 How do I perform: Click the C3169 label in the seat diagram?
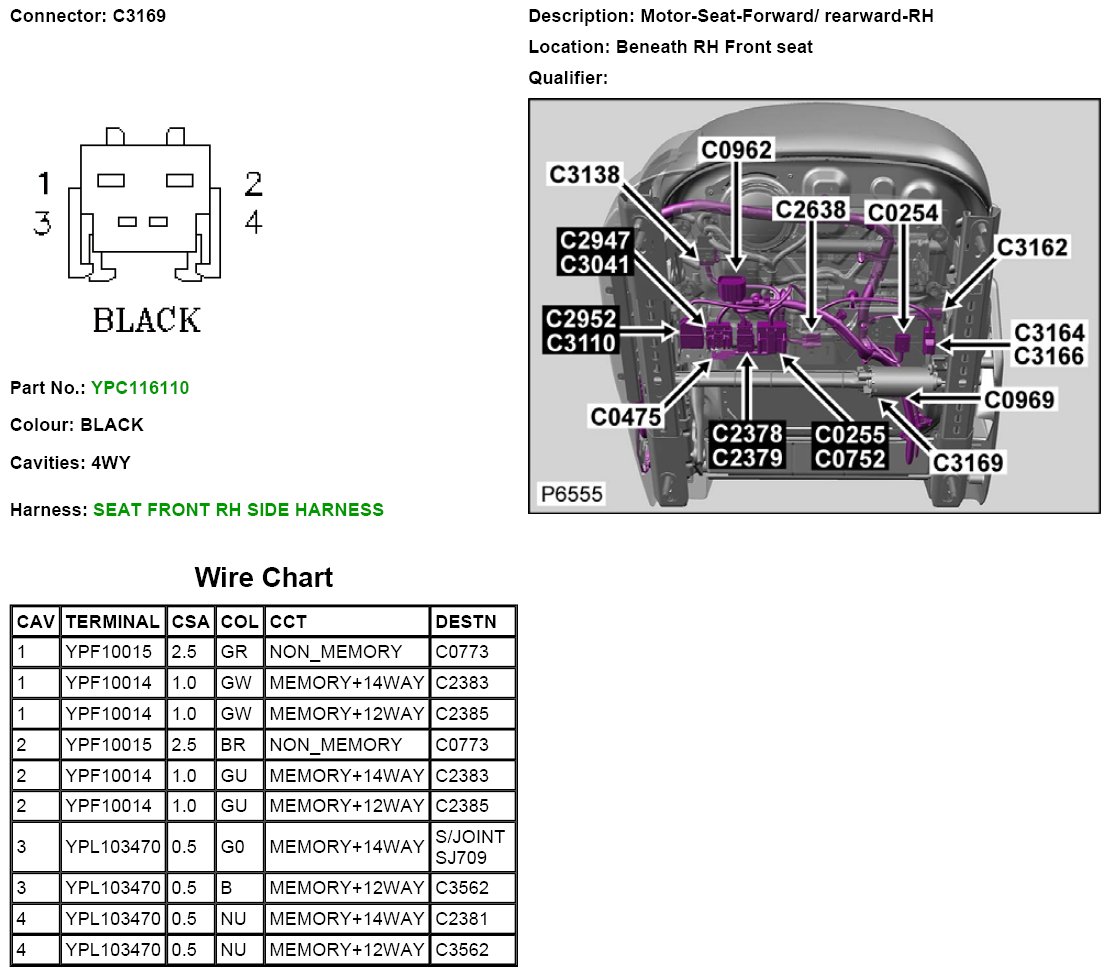(x=967, y=463)
